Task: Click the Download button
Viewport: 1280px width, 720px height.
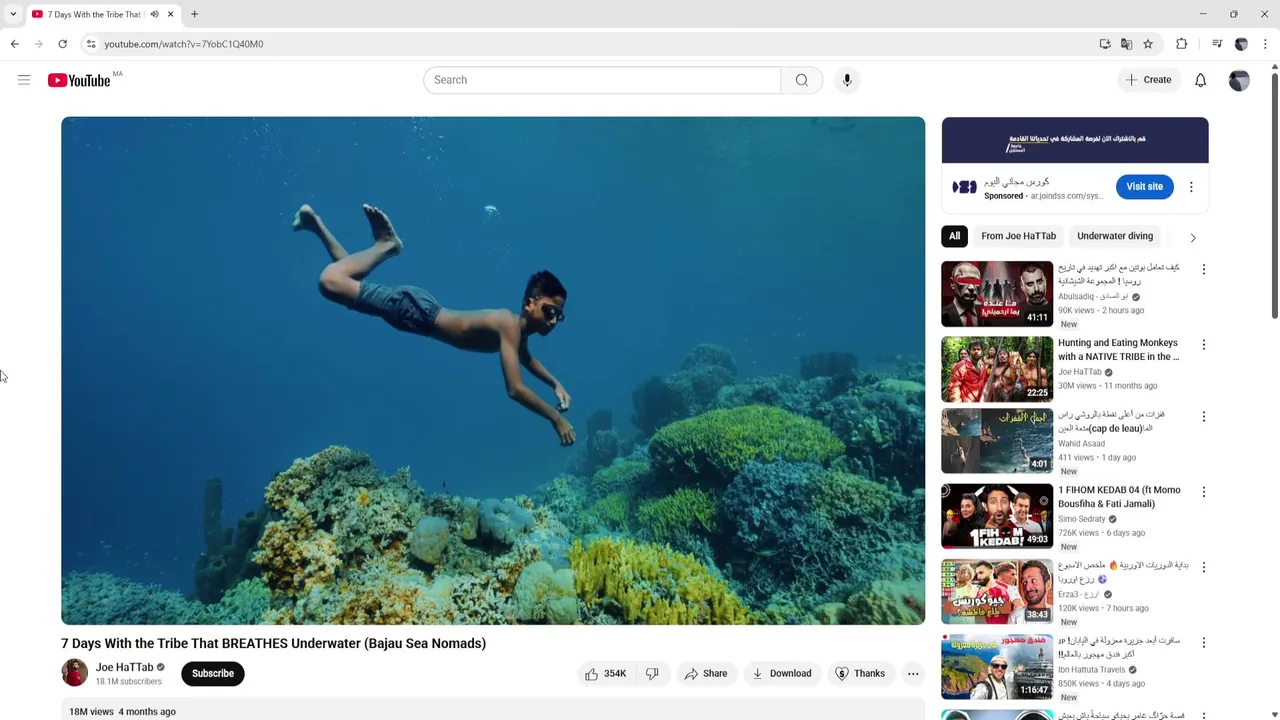Action: click(x=782, y=674)
